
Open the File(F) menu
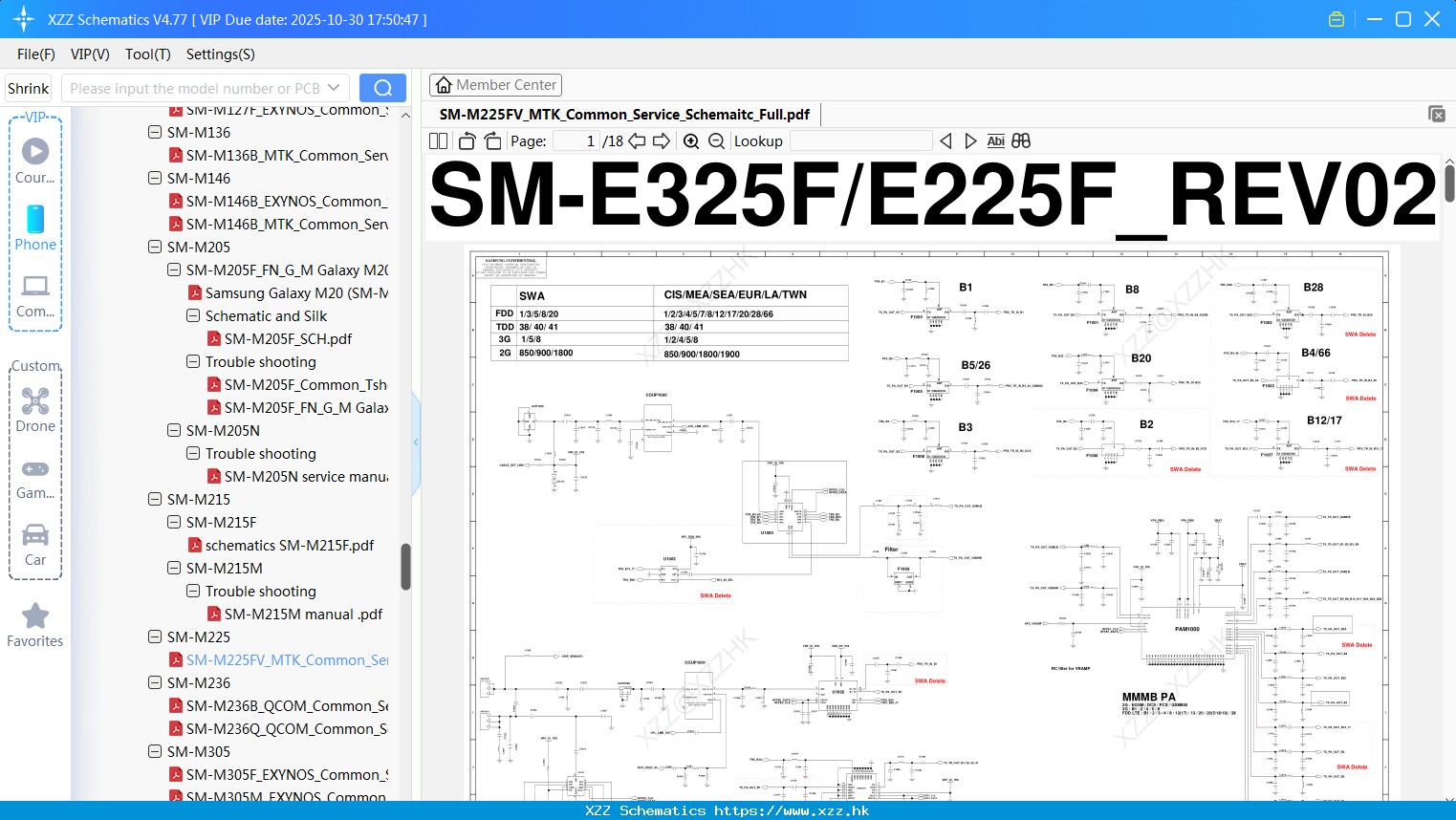(x=36, y=54)
